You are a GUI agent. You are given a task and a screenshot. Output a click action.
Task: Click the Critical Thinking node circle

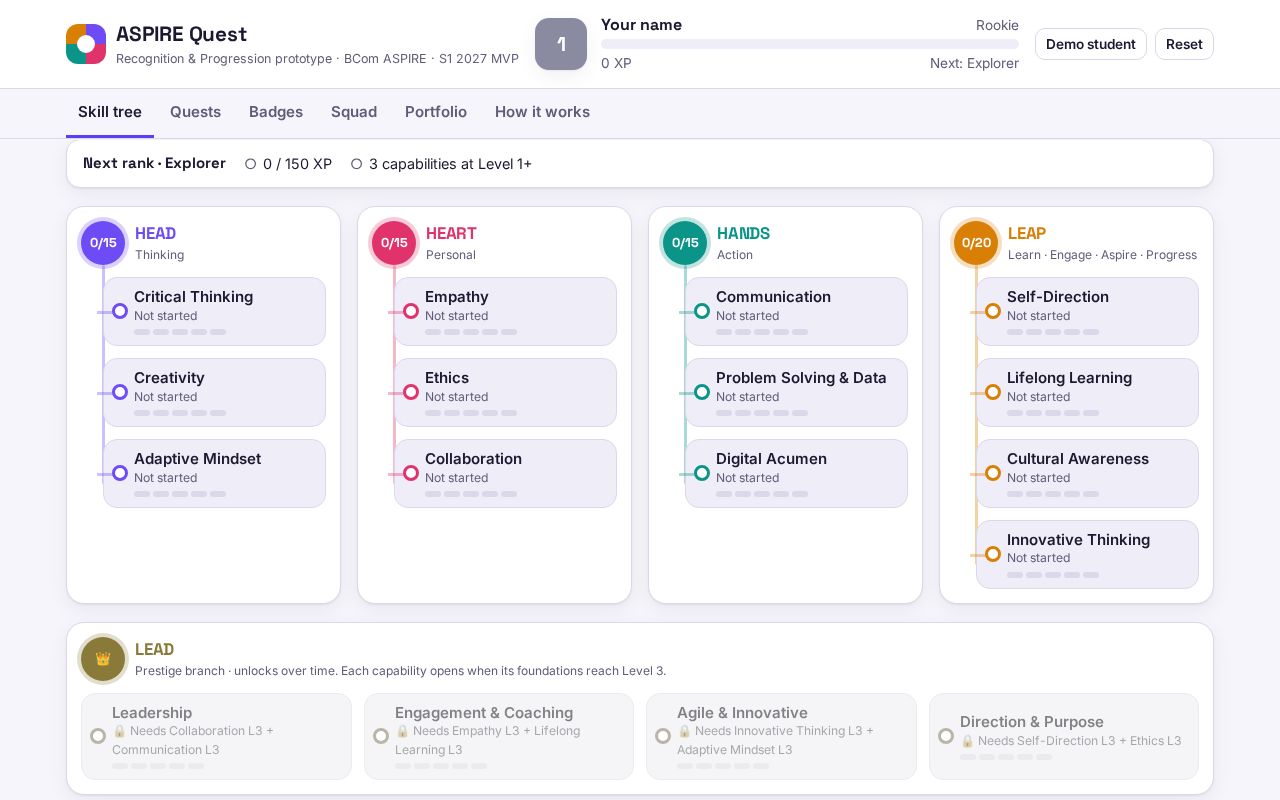(120, 311)
